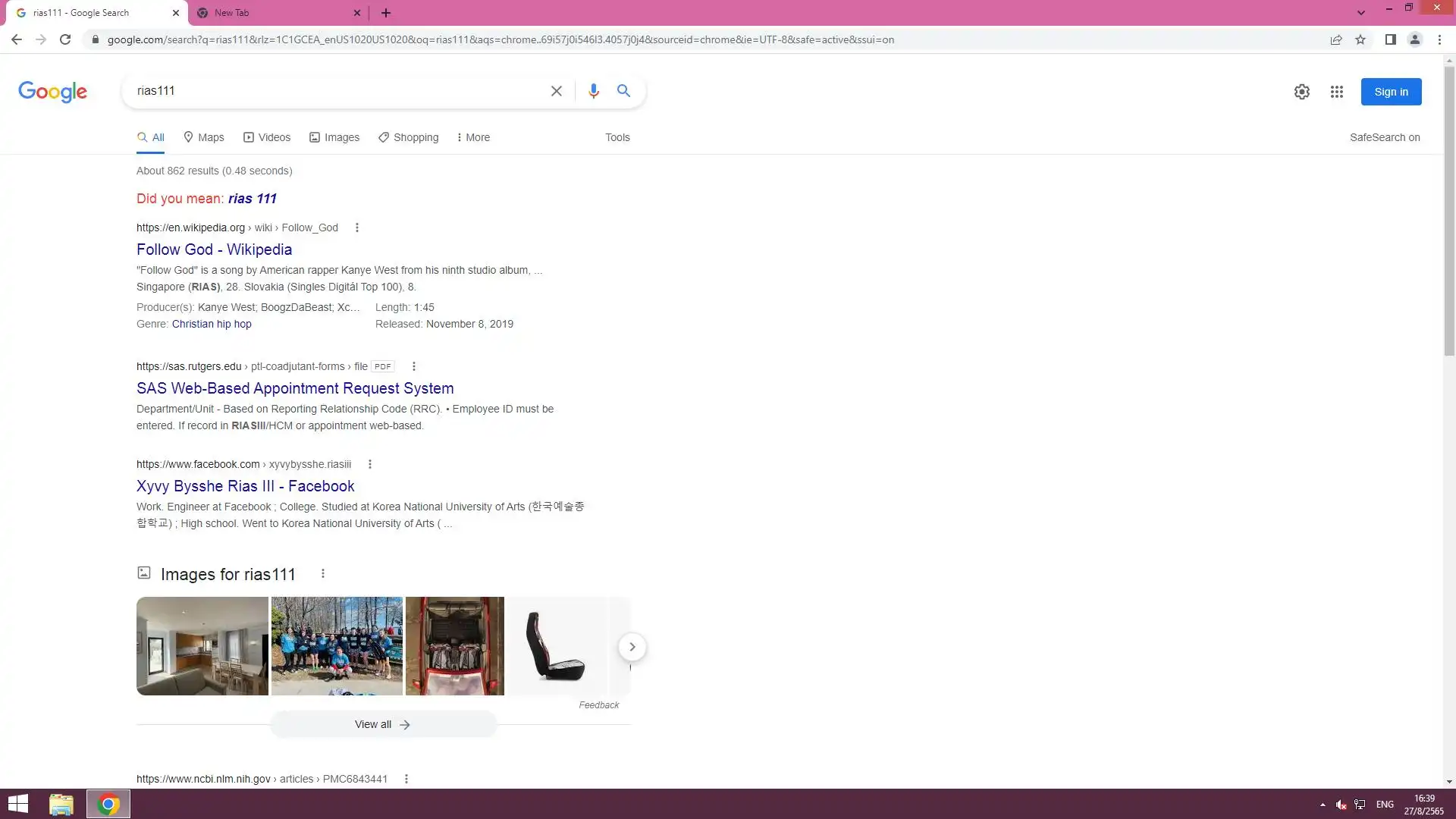
Task: Clear the search box with X icon
Action: 556,91
